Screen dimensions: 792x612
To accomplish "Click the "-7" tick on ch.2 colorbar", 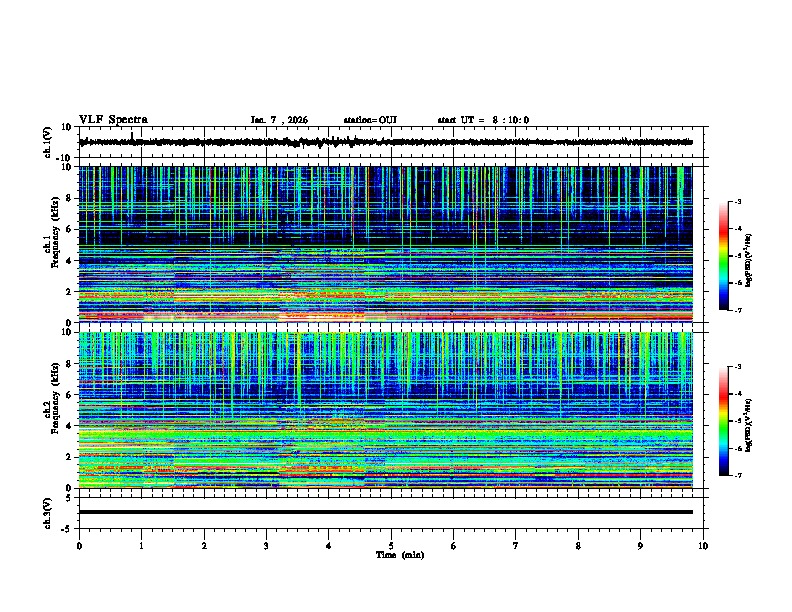I will [737, 476].
